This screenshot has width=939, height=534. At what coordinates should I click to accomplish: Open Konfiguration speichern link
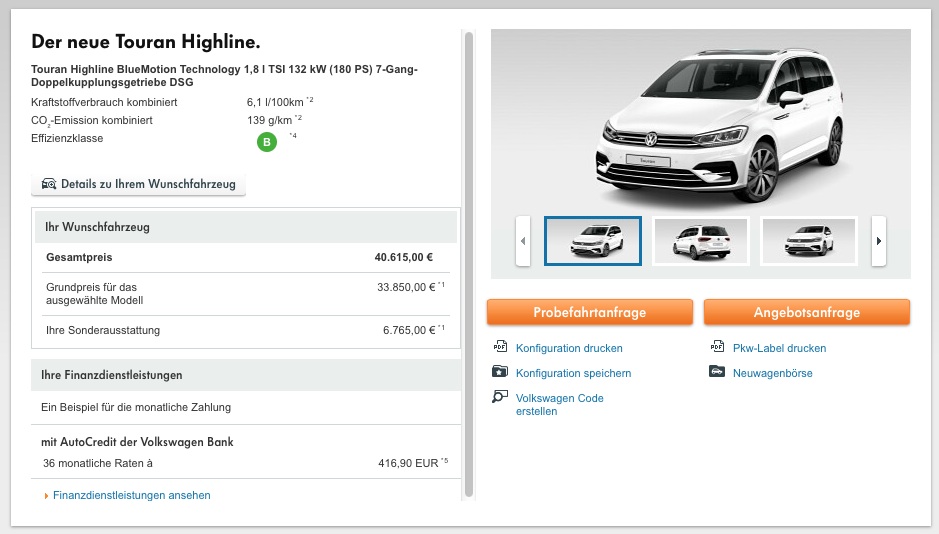coord(573,374)
